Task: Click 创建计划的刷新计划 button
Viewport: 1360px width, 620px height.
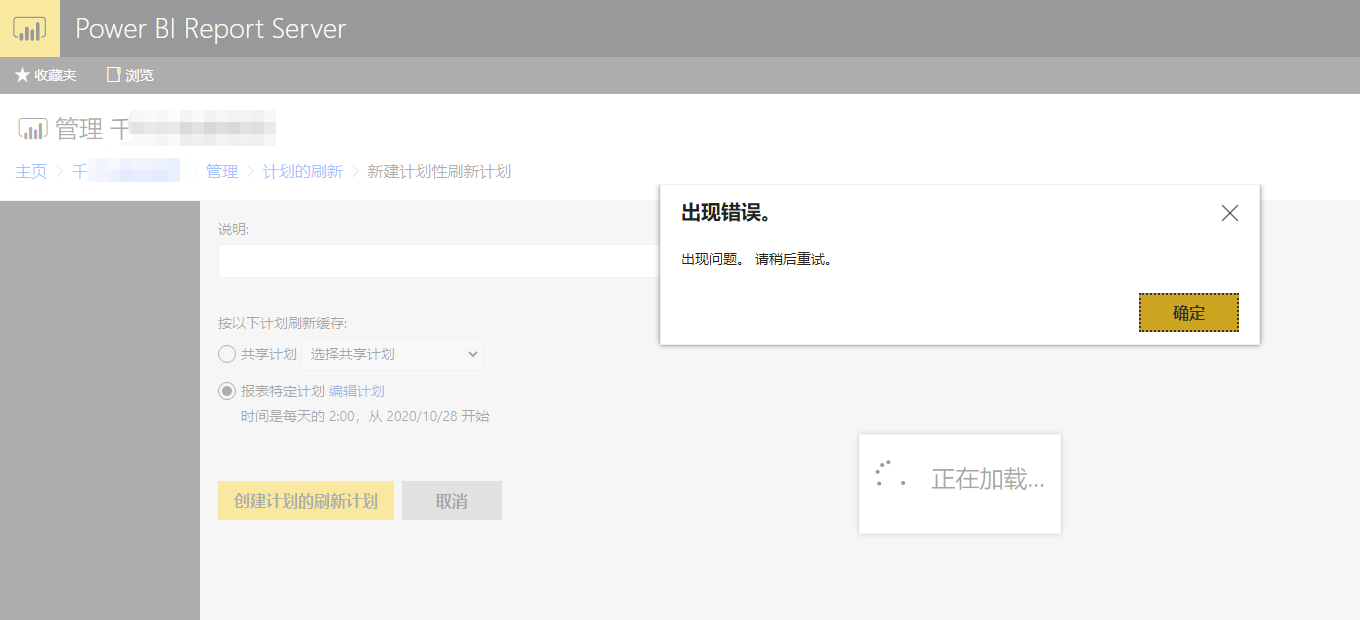Action: click(x=306, y=501)
